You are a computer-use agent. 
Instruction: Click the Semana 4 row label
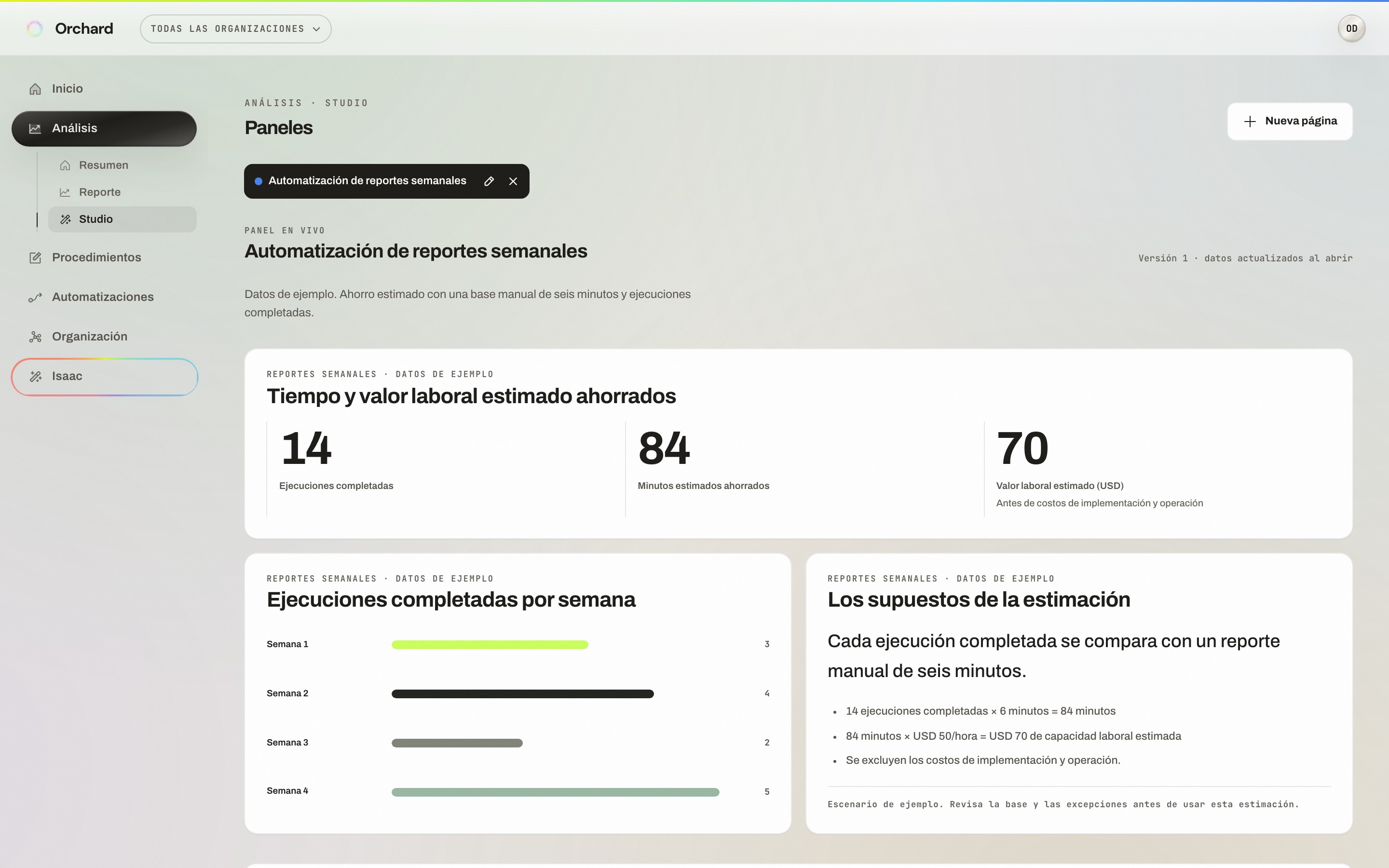coord(287,791)
